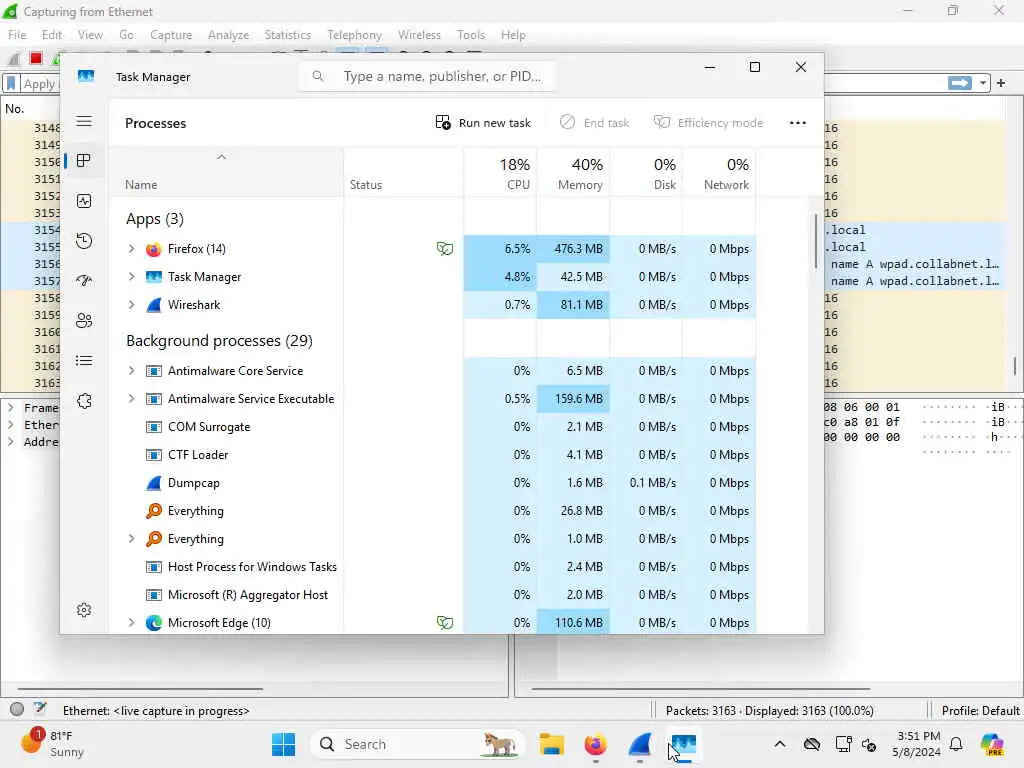Expand Antimalware Core Service group
This screenshot has height=768, width=1024.
tap(131, 371)
